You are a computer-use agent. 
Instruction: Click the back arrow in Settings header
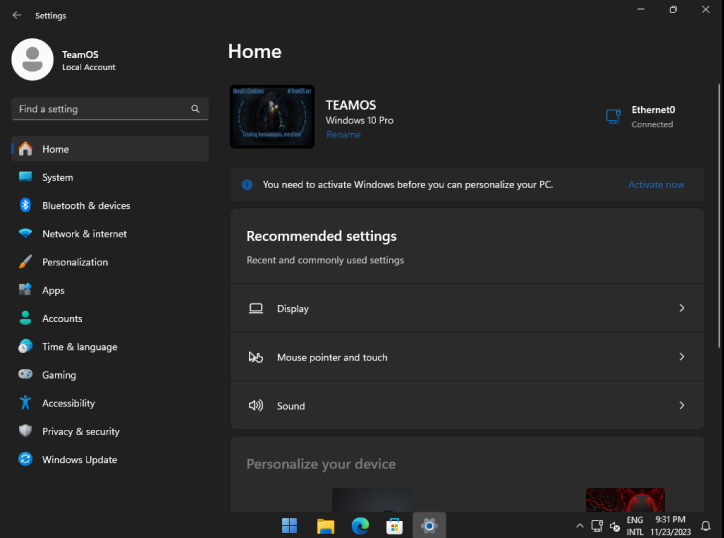click(17, 15)
